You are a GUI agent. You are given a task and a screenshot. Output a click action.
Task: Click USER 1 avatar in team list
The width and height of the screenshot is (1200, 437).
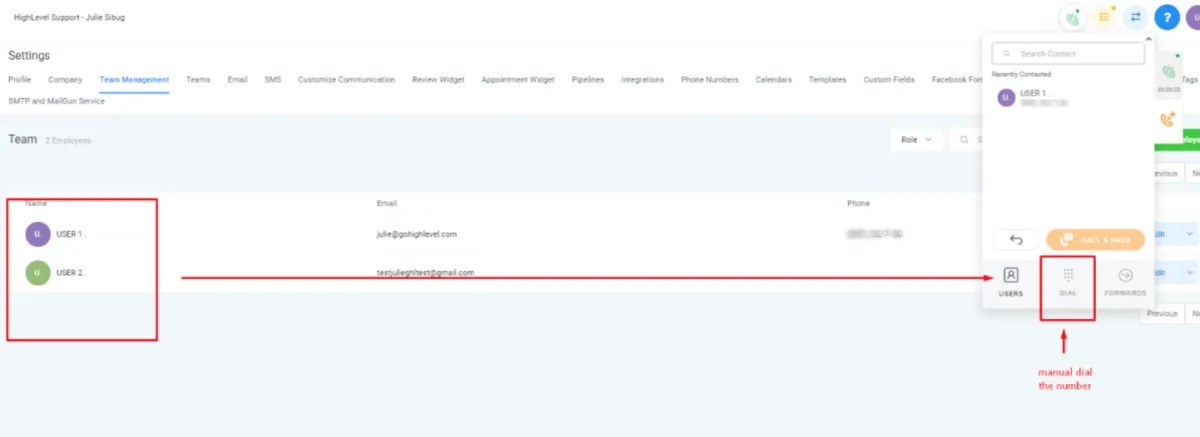coord(37,234)
